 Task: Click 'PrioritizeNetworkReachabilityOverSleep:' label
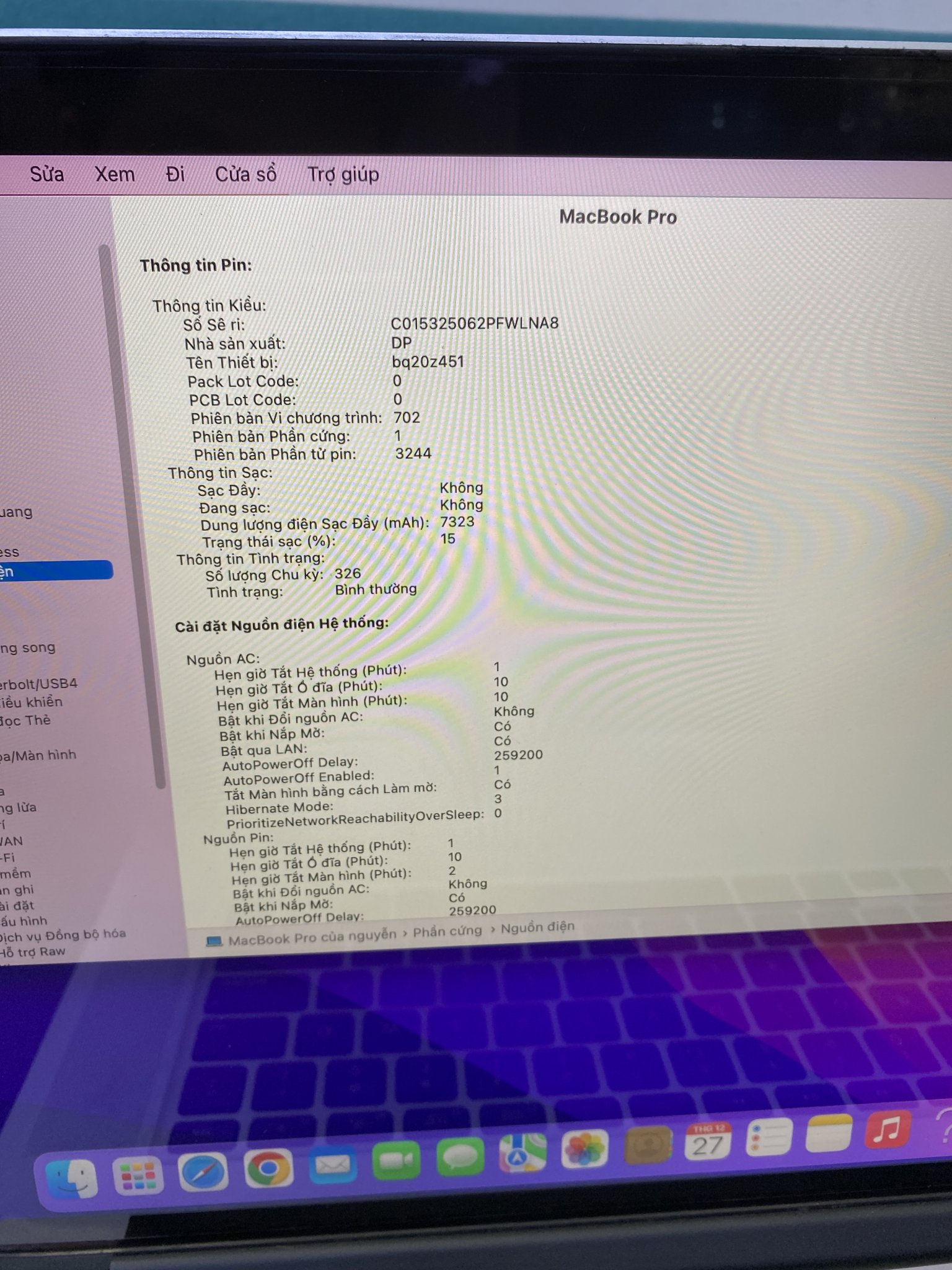pyautogui.click(x=355, y=820)
